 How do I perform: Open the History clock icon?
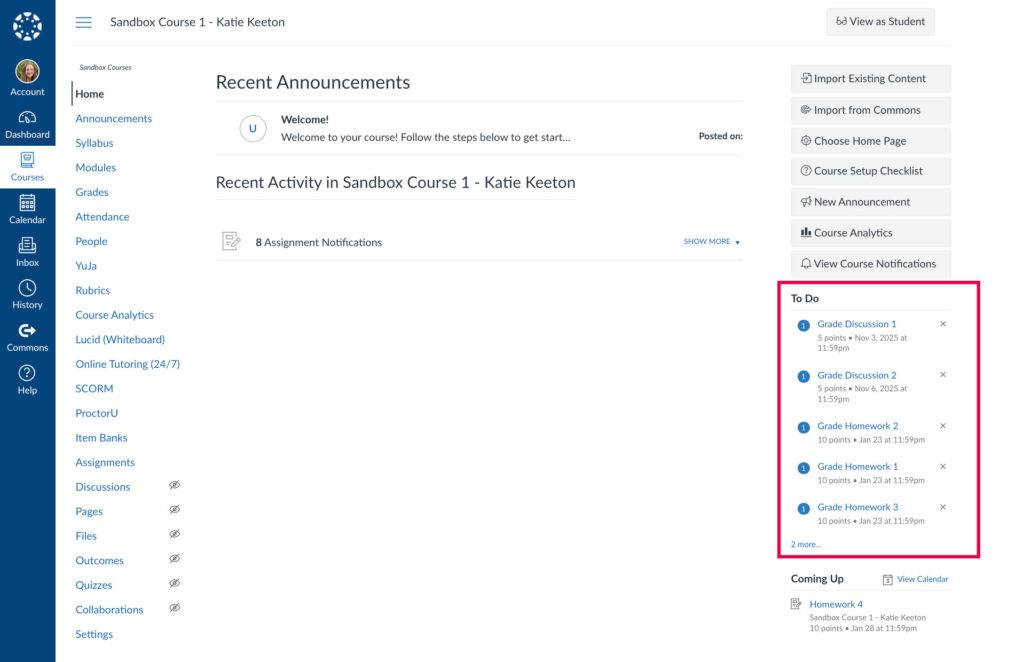(27, 288)
